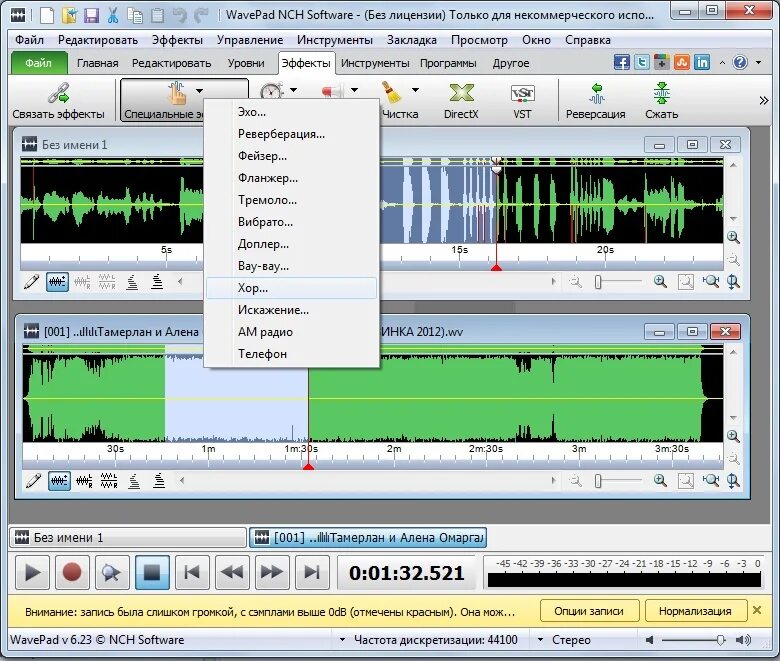Jump to the start of the track
Viewport: 780px width, 661px height.
tap(192, 572)
